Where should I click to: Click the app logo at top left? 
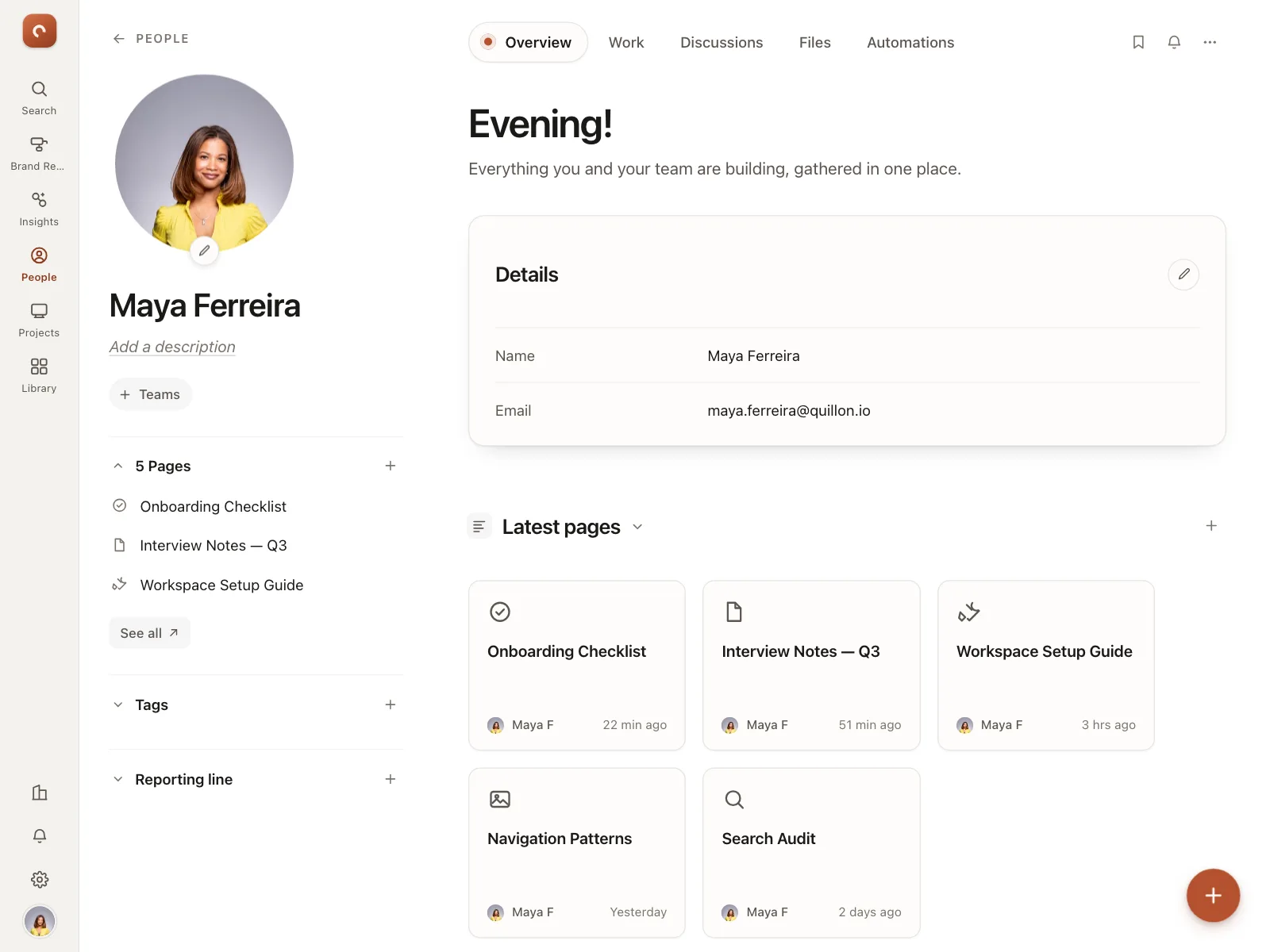[x=39, y=31]
